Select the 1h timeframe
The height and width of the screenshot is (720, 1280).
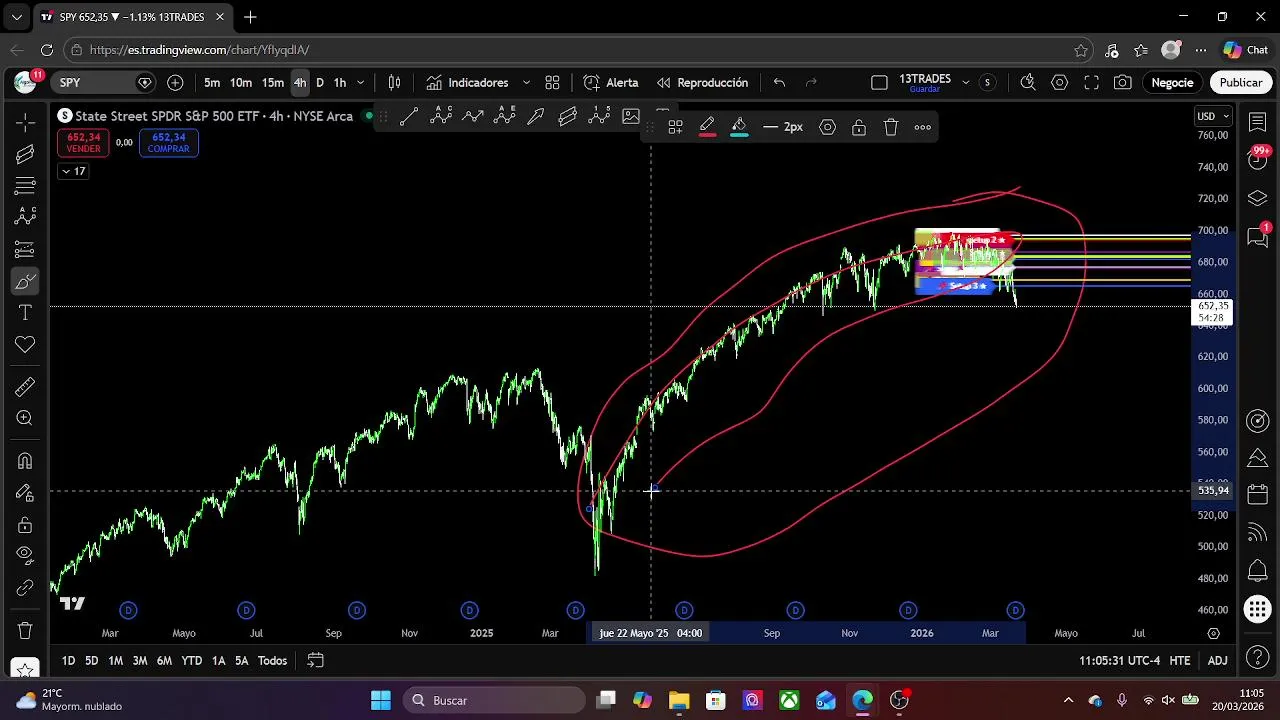coord(340,83)
